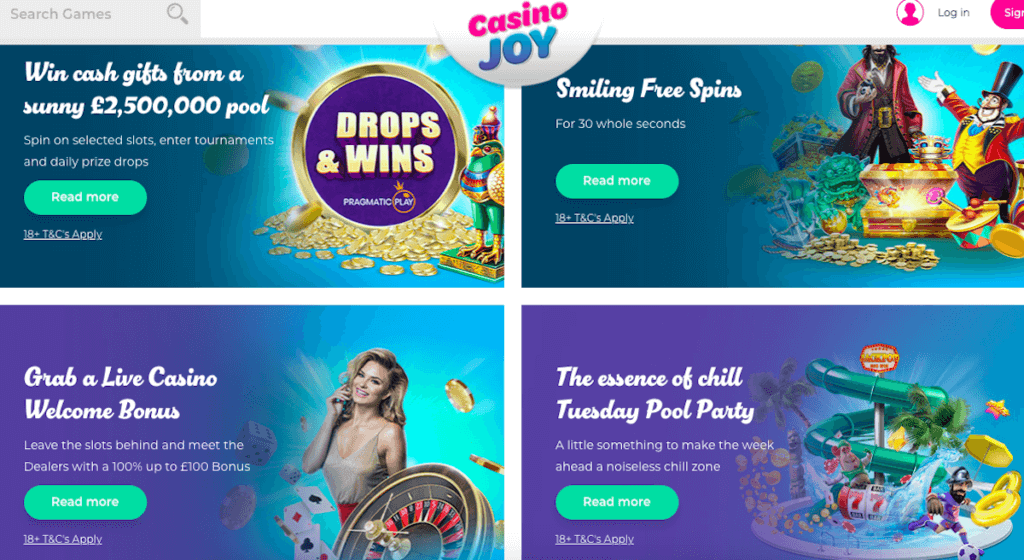The width and height of the screenshot is (1024, 560).
Task: Open 18+ T&C's under Live Casino bonus
Action: point(63,539)
